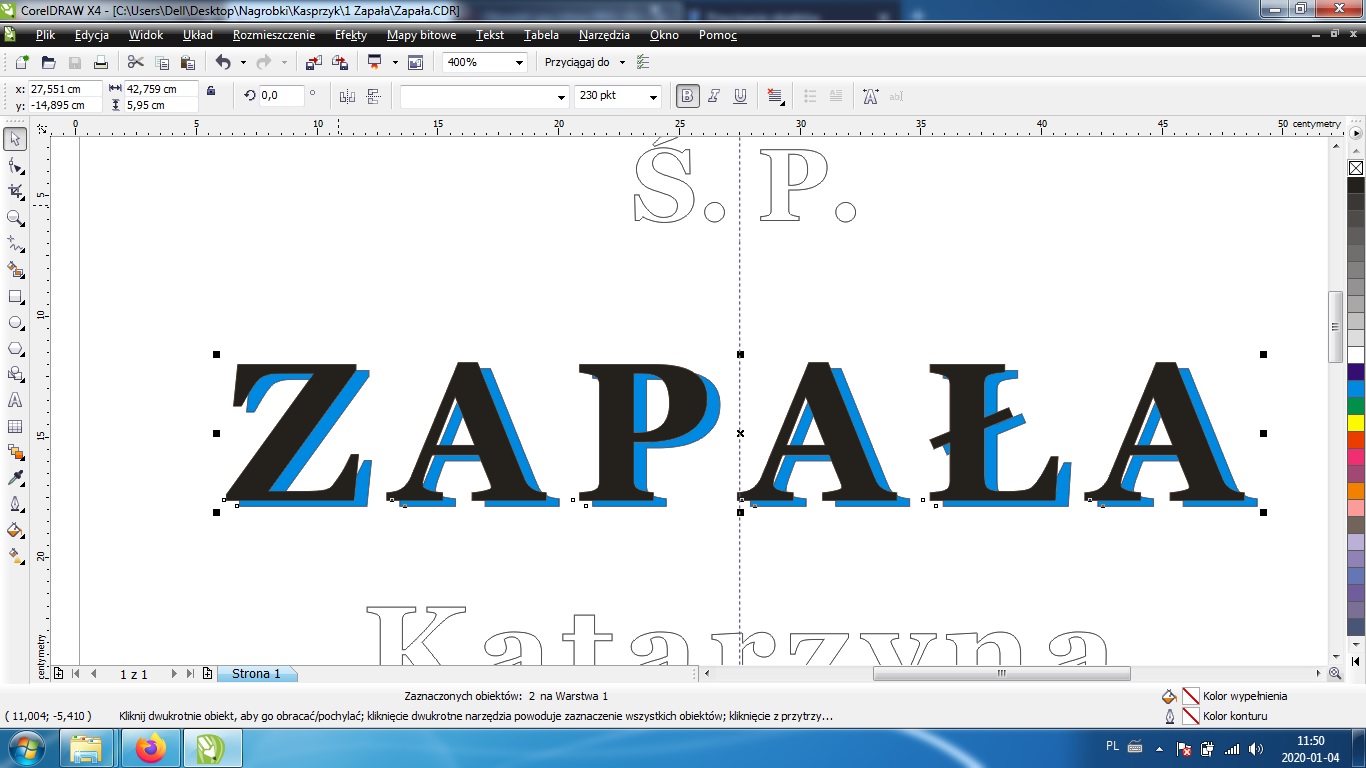Click the Import icon in toolbar

[x=314, y=62]
